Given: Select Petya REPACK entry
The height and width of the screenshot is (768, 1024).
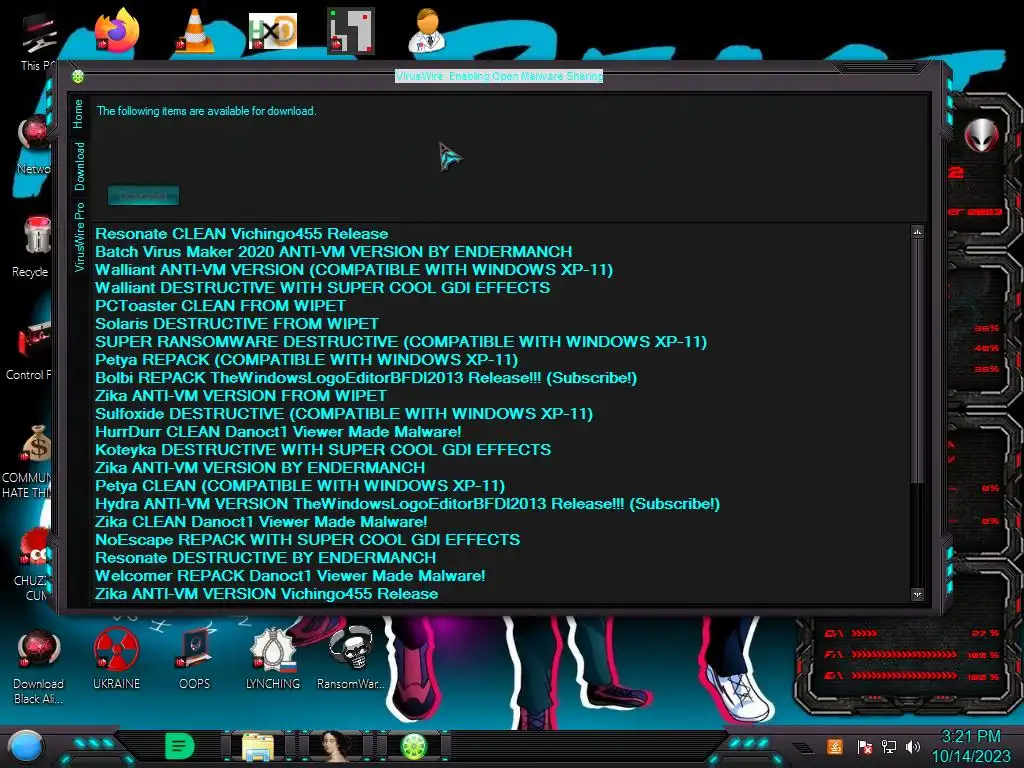Looking at the screenshot, I should 306,360.
